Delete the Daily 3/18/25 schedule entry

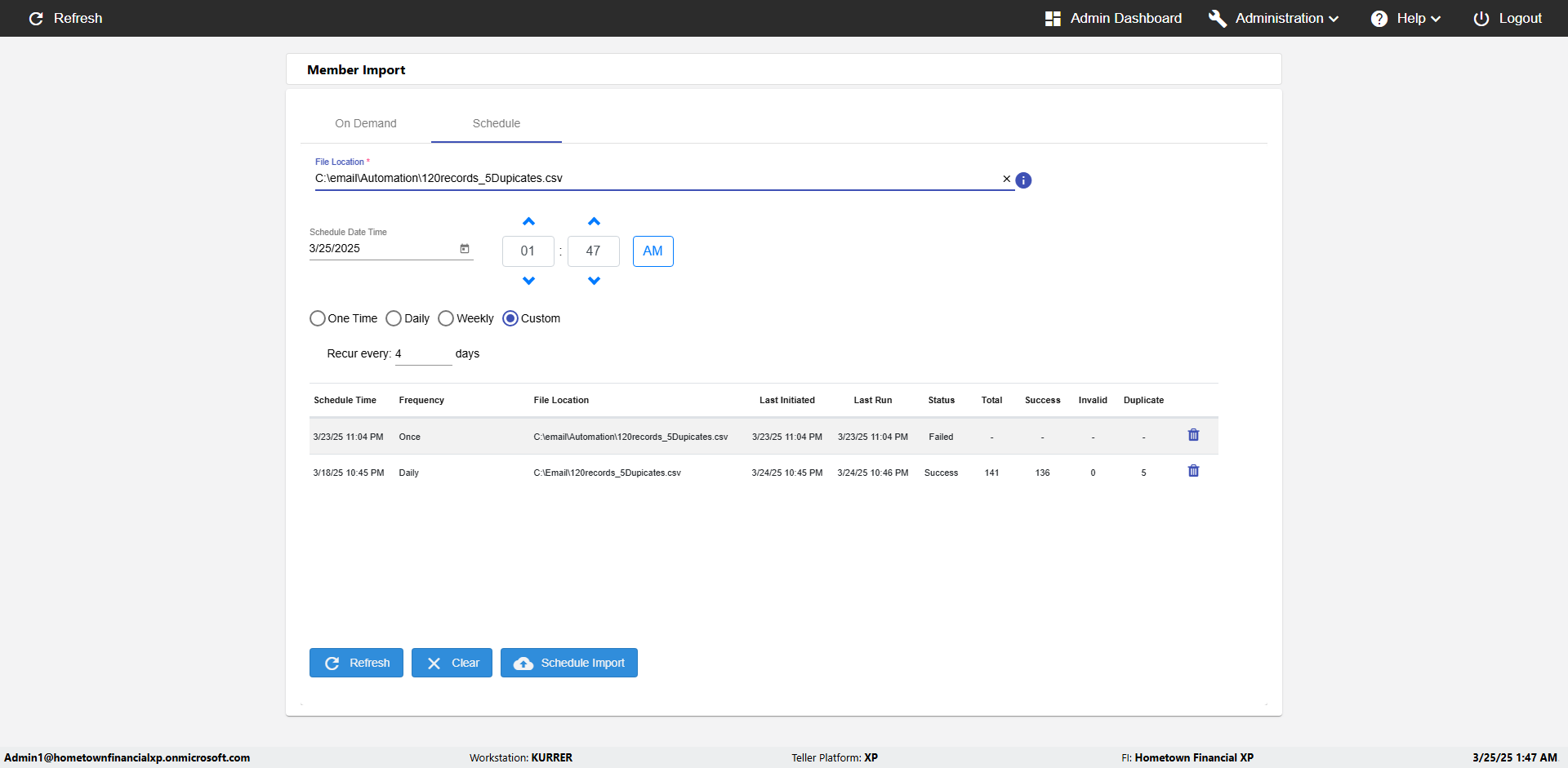[x=1193, y=471]
